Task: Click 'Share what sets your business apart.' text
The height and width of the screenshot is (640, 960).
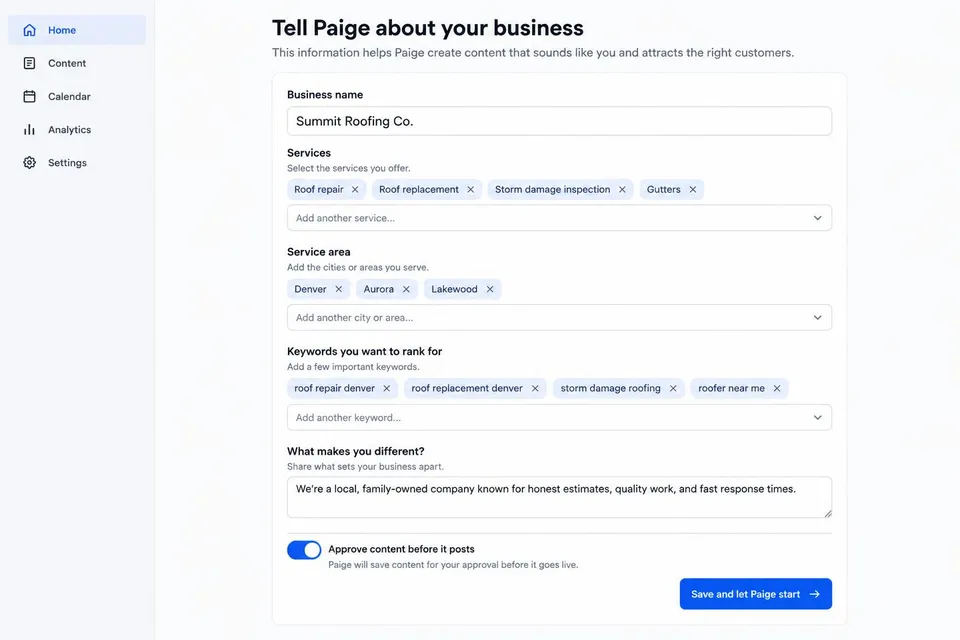Action: pos(365,466)
